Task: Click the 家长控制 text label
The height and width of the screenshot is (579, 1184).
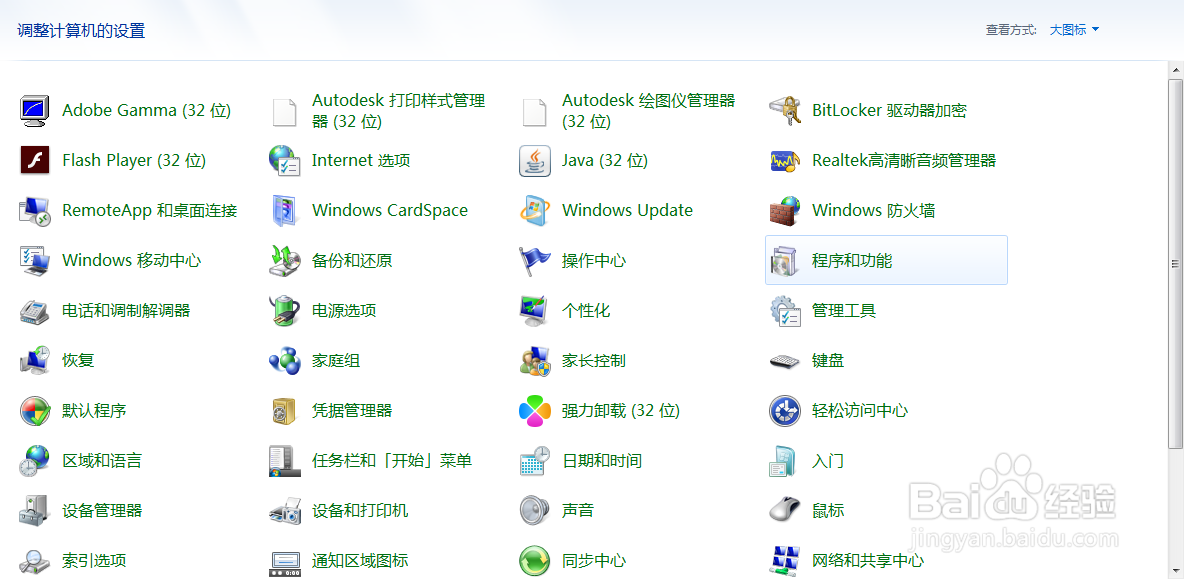Action: click(x=594, y=360)
